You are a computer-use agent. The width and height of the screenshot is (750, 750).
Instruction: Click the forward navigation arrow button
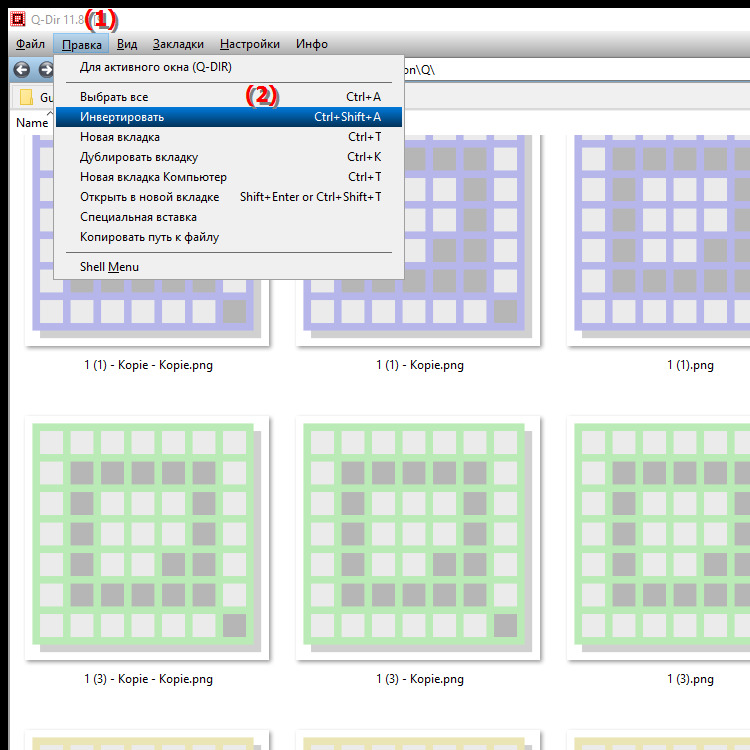click(46, 70)
